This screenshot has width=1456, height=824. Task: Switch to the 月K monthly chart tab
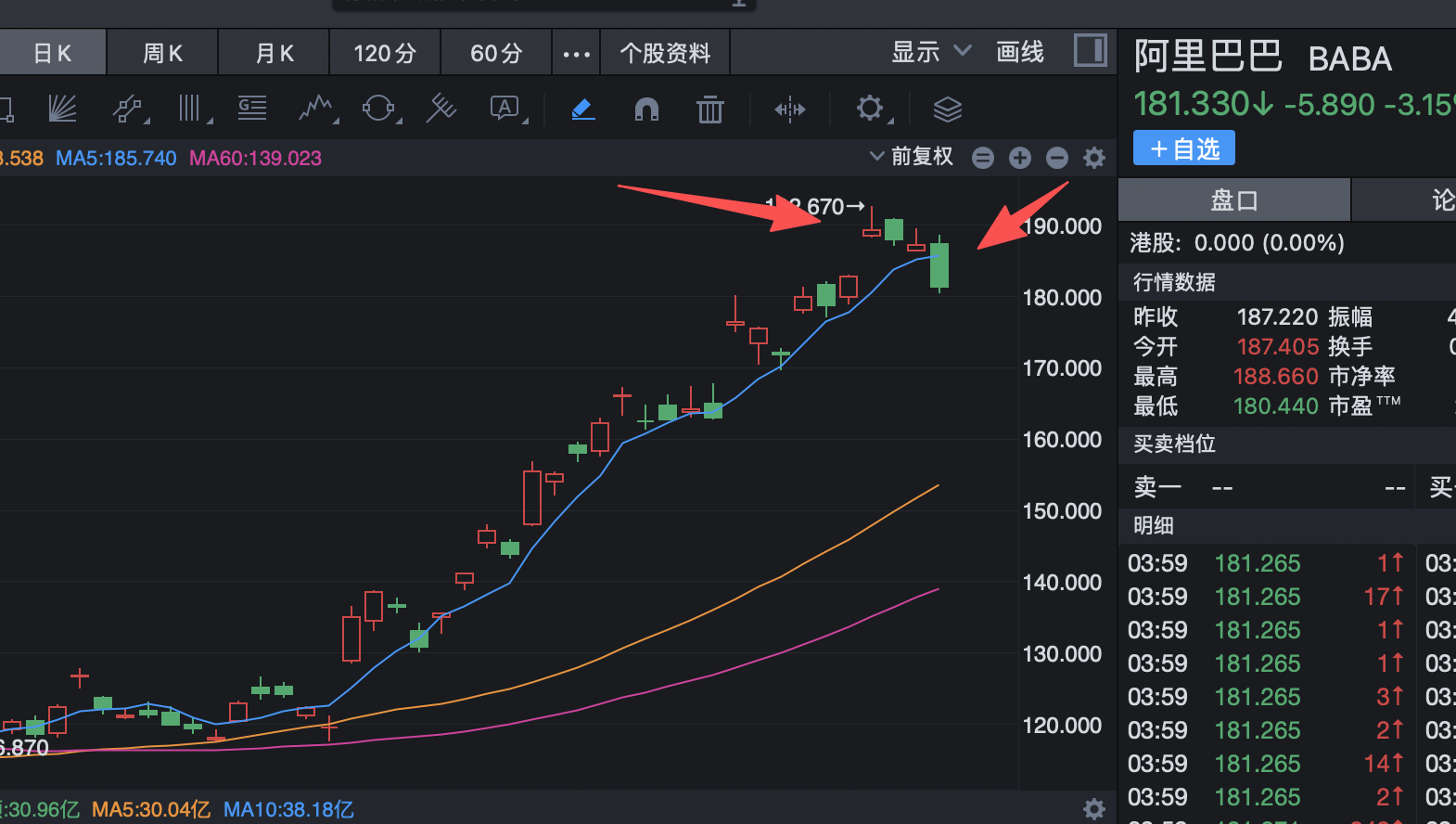[x=275, y=53]
